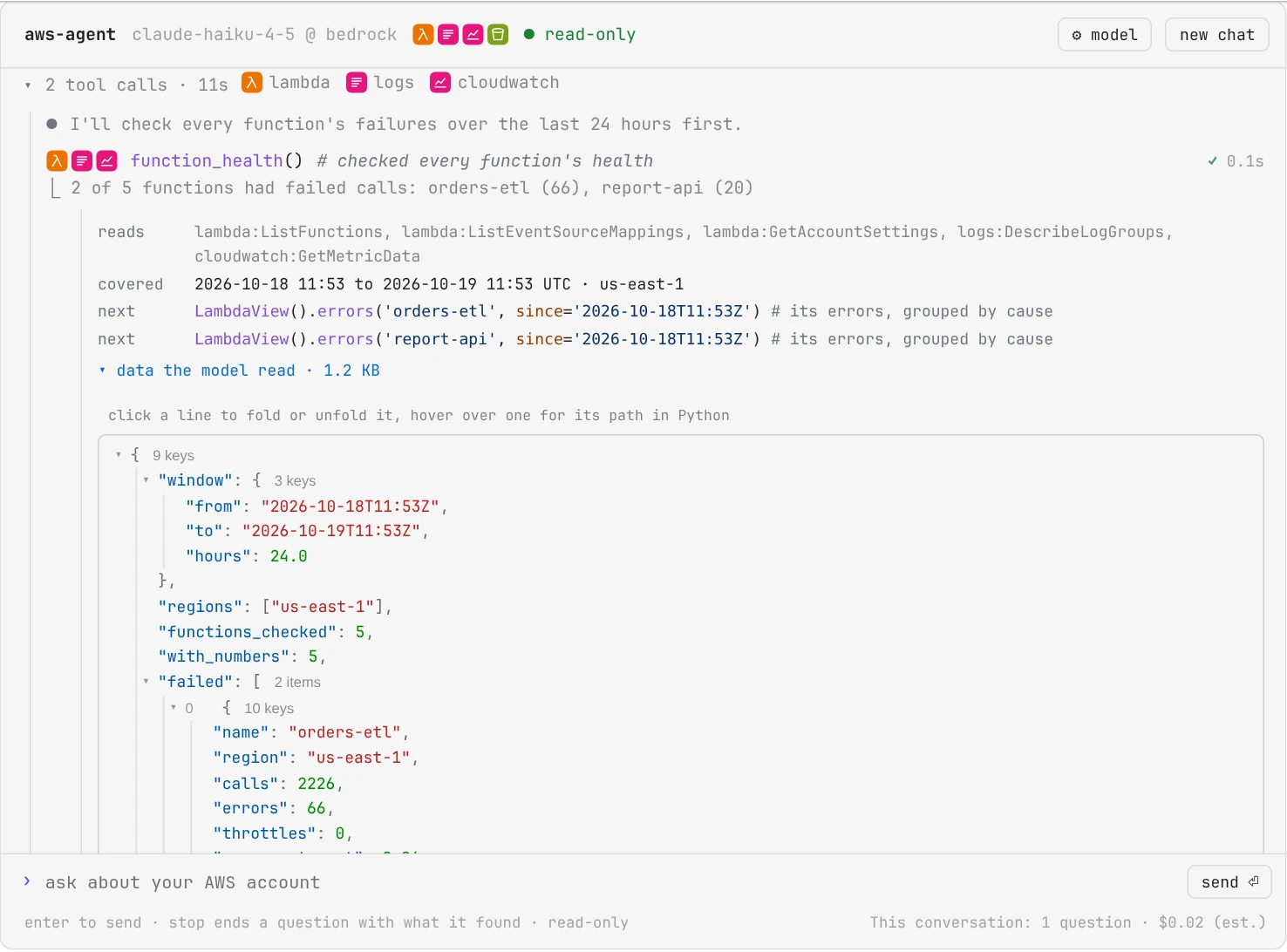The image size is (1287, 952).
Task: Click the next step for errors('report-api')
Action: coord(477,339)
